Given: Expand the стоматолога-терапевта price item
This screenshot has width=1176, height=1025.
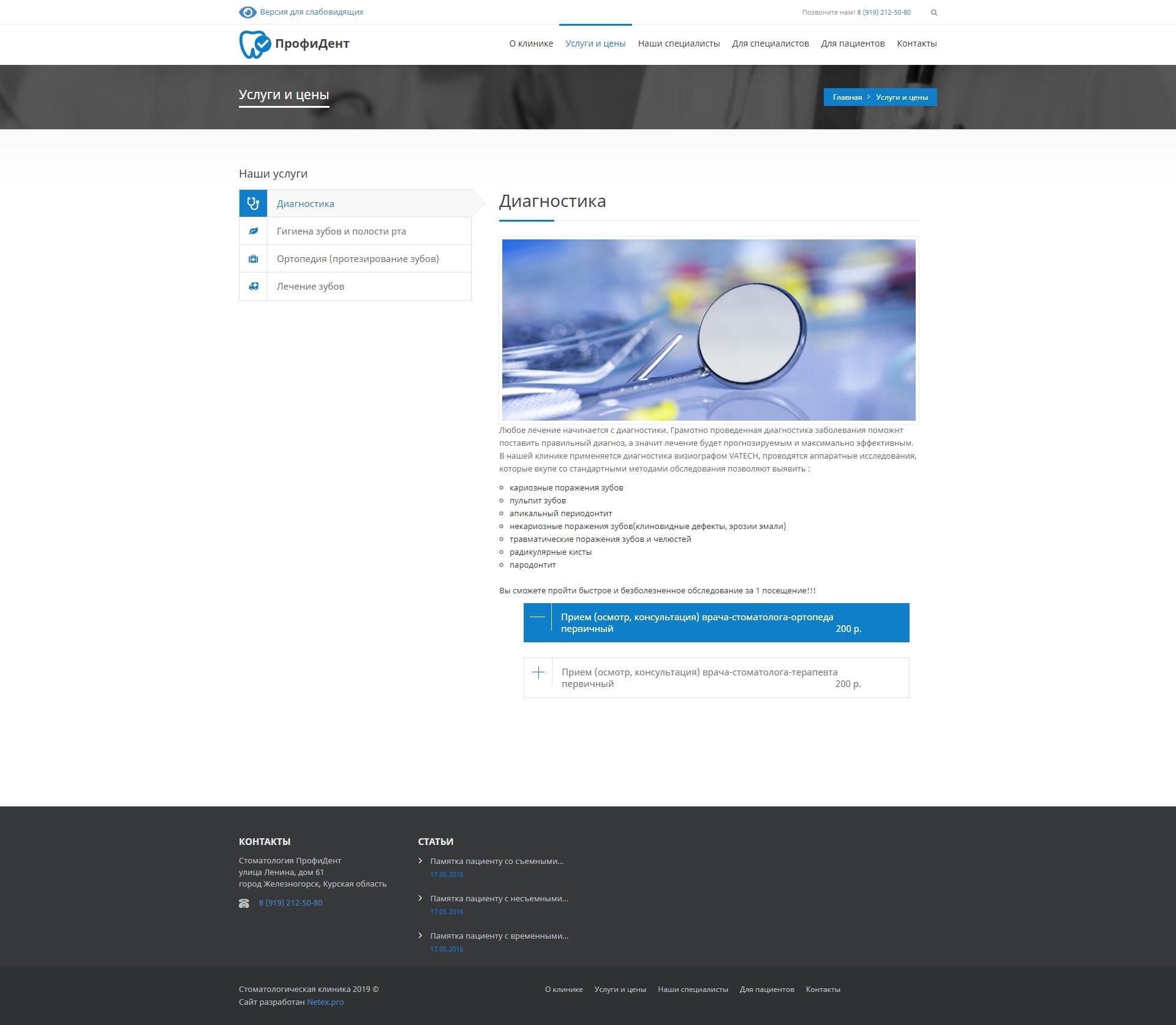Looking at the screenshot, I should pyautogui.click(x=538, y=672).
